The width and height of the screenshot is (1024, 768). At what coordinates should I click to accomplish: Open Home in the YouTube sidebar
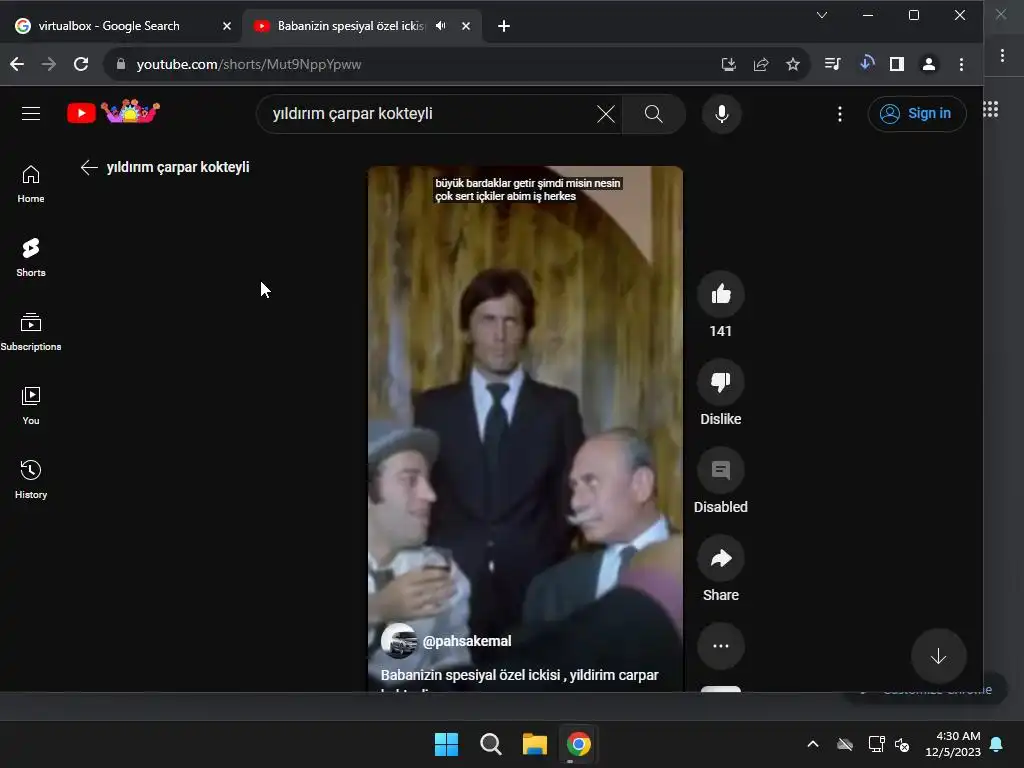[31, 184]
